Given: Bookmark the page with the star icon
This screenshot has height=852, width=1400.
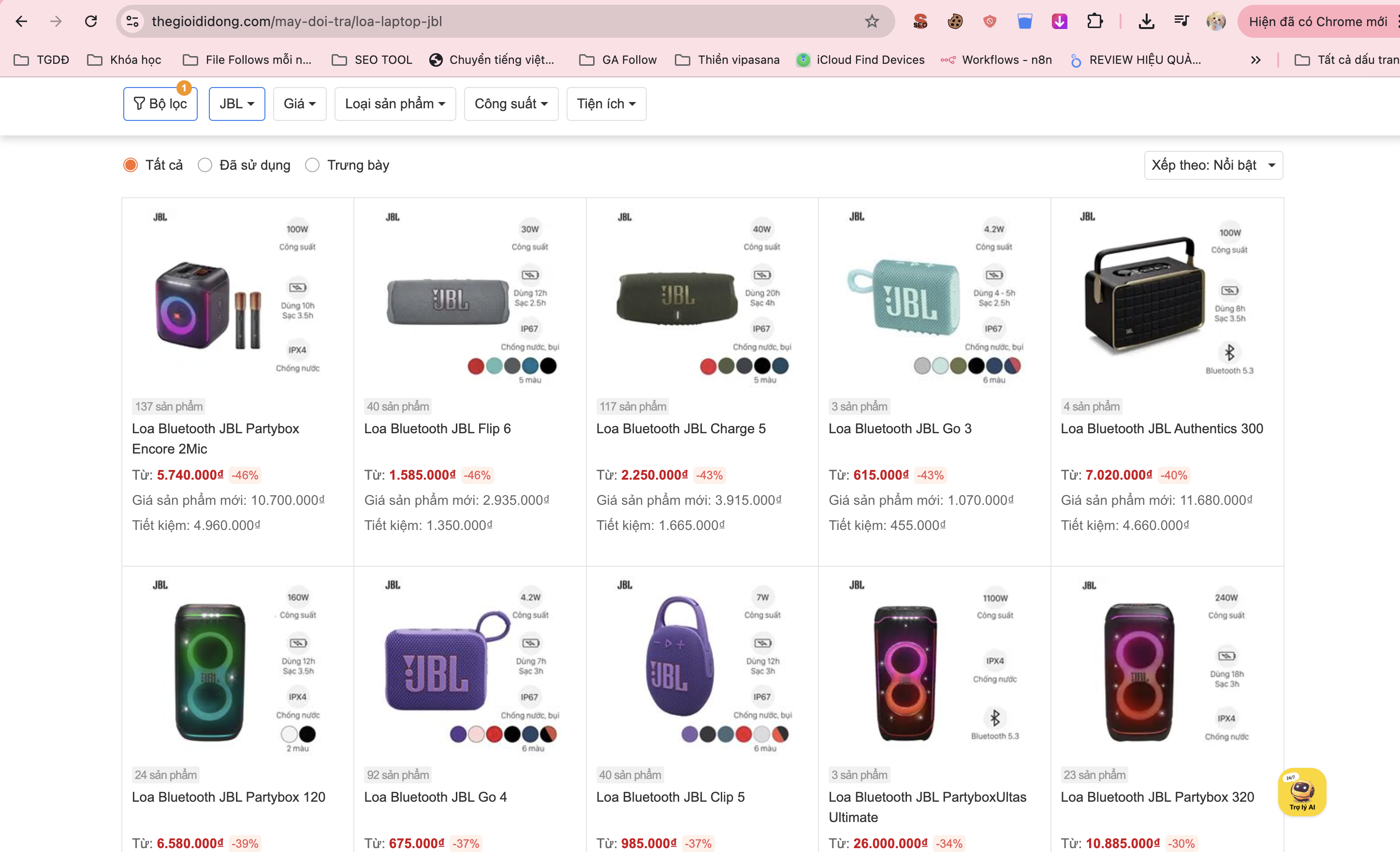Looking at the screenshot, I should [871, 21].
